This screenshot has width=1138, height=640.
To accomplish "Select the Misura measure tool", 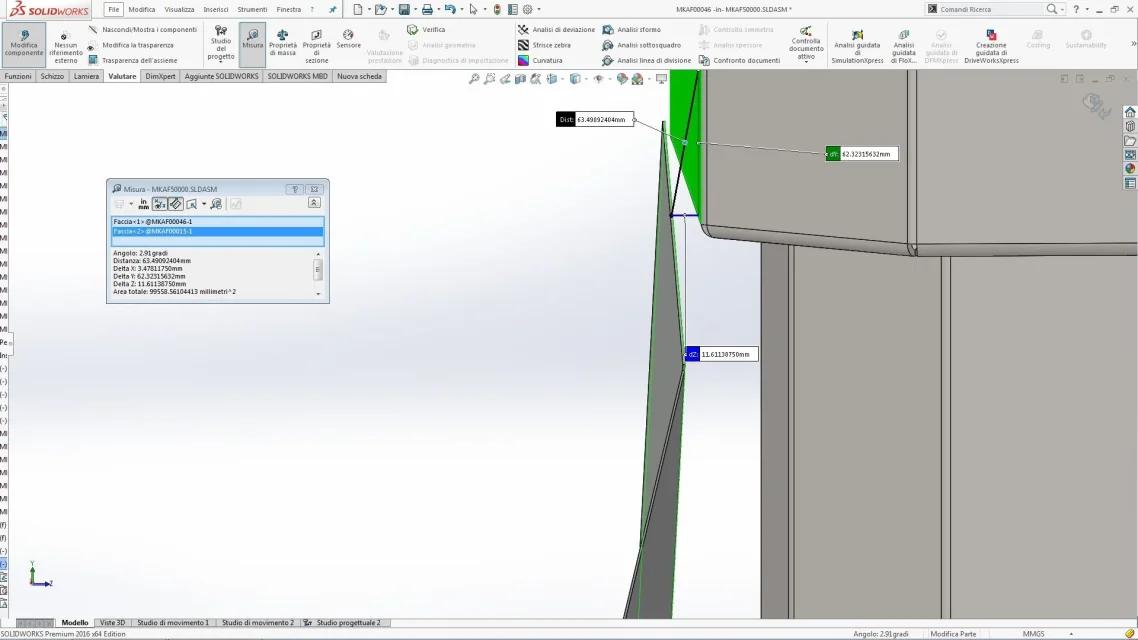I will tap(253, 44).
